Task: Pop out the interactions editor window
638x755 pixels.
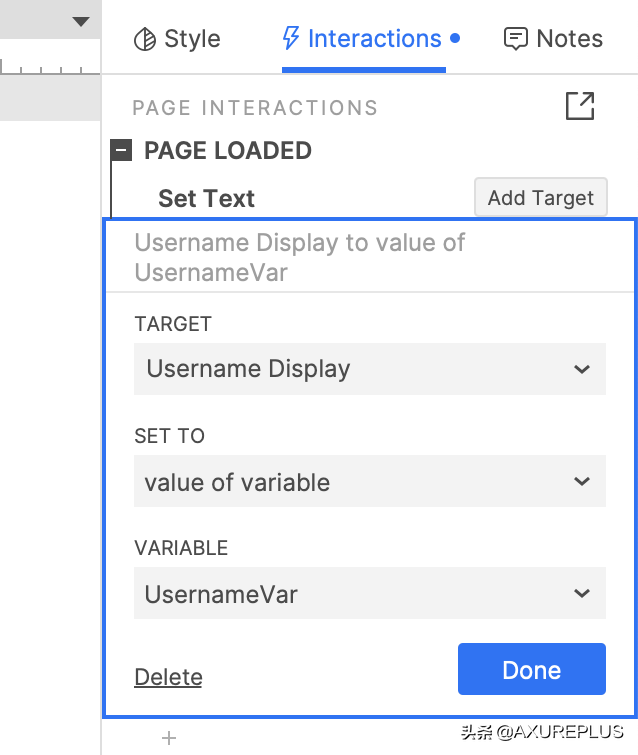Action: tap(580, 106)
